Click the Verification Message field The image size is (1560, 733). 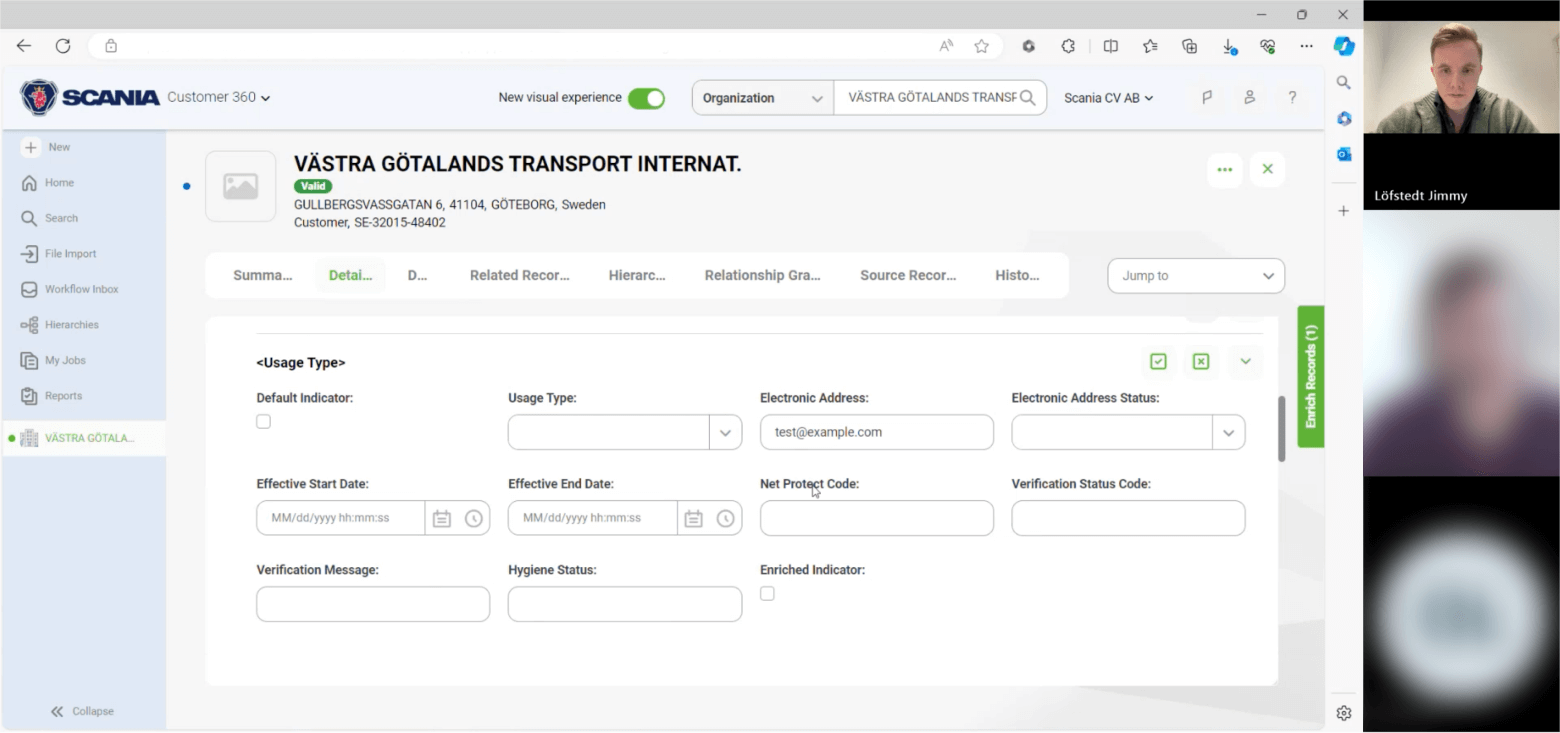[373, 605]
